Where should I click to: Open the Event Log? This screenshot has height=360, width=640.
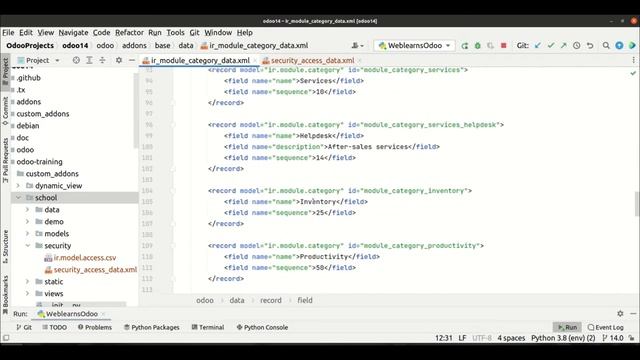(606, 327)
